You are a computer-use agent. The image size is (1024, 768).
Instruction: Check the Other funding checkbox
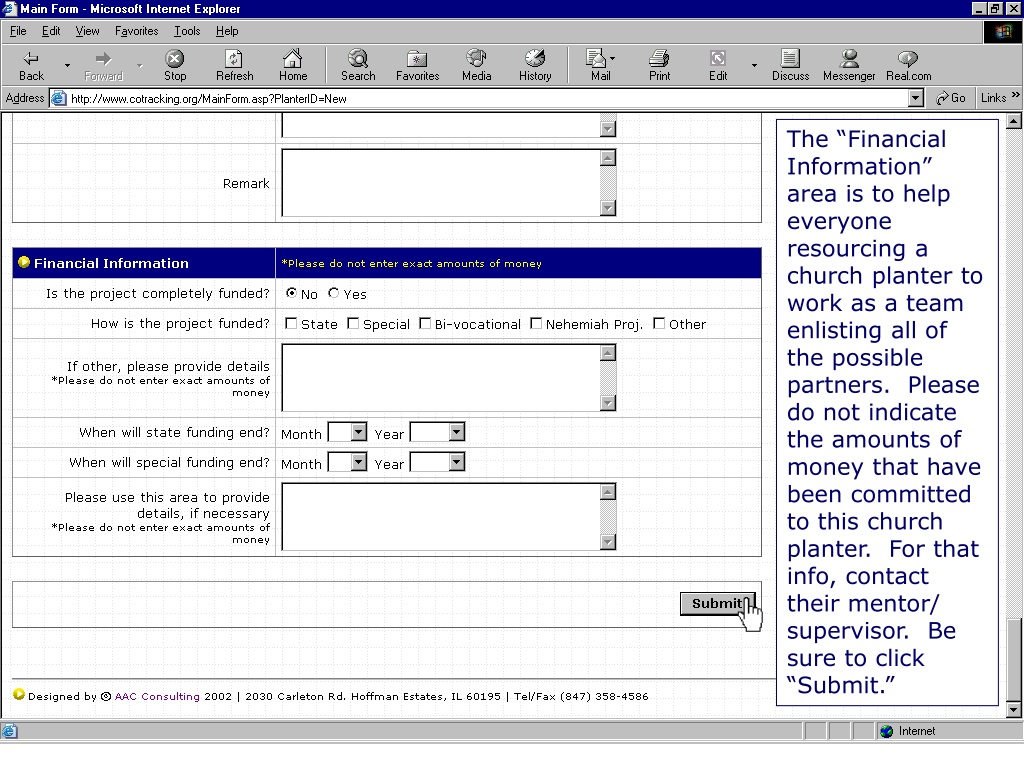(659, 324)
